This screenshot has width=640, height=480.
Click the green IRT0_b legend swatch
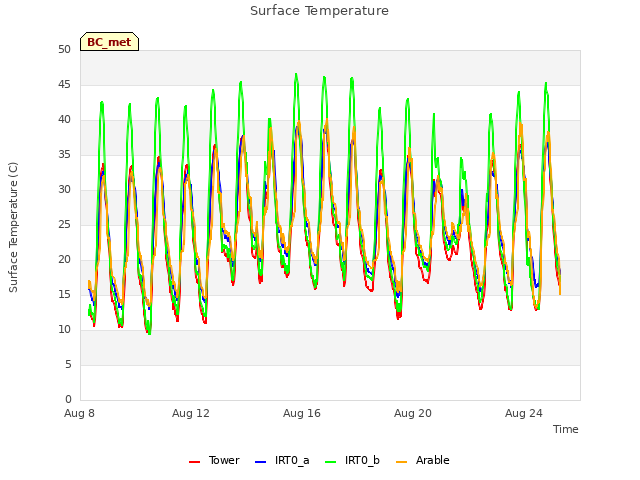pos(331,462)
